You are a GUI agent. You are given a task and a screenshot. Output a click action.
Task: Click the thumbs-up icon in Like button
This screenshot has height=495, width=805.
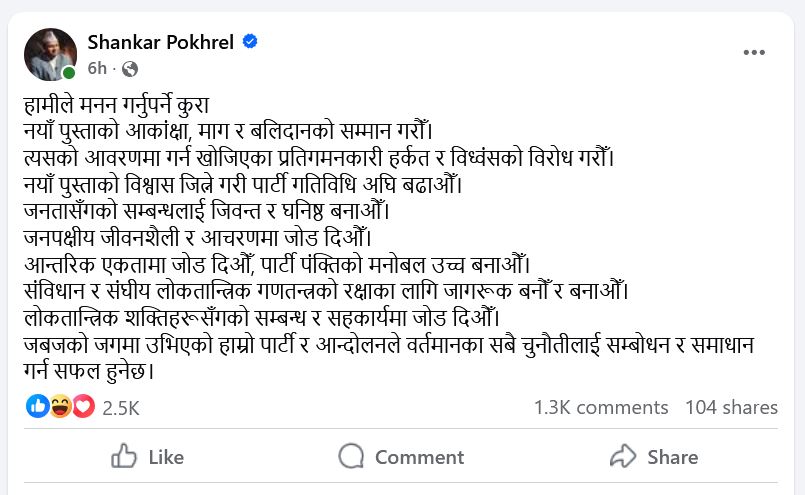tap(124, 457)
